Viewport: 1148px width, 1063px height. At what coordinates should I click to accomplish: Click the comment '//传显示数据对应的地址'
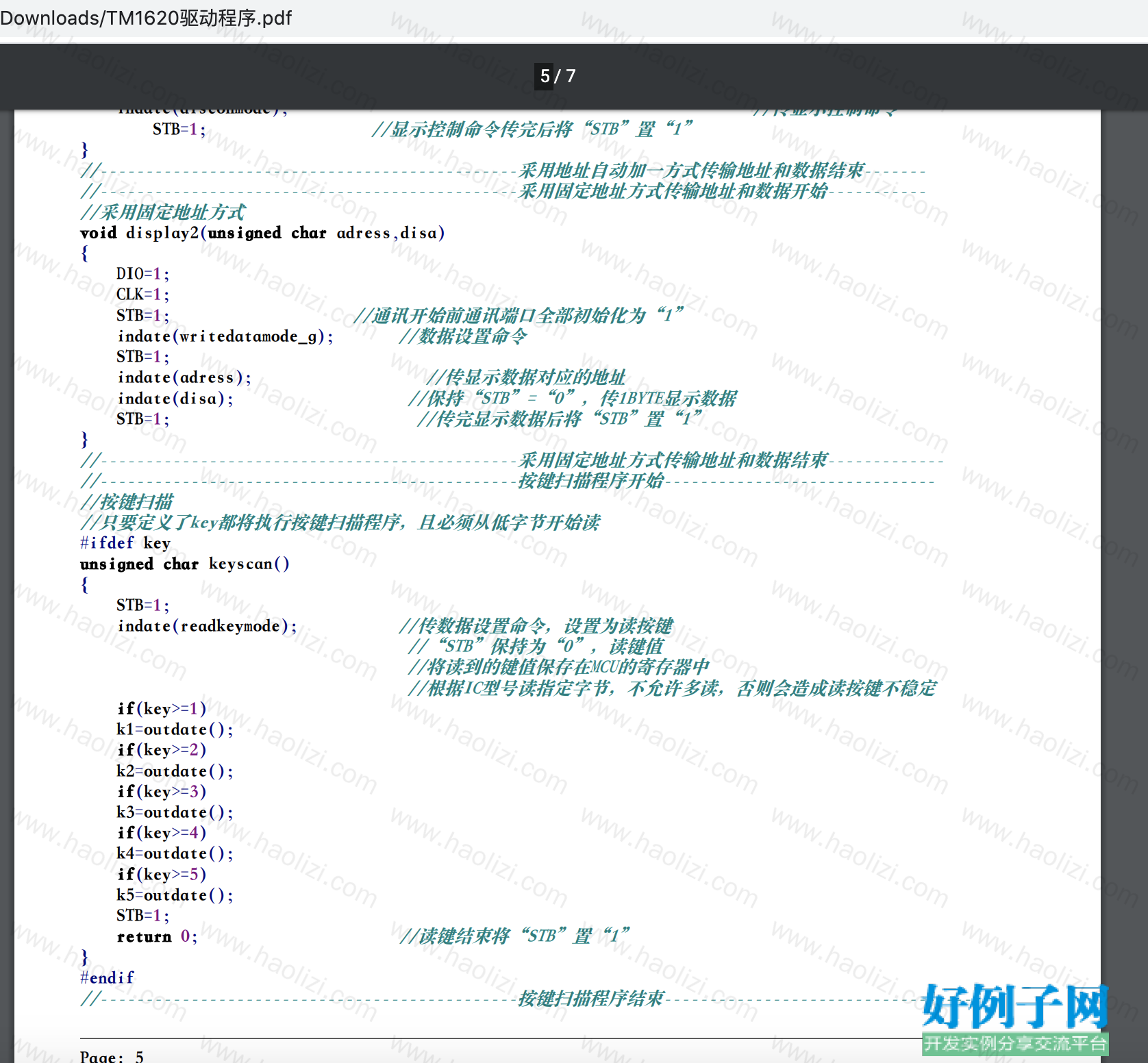click(x=526, y=377)
